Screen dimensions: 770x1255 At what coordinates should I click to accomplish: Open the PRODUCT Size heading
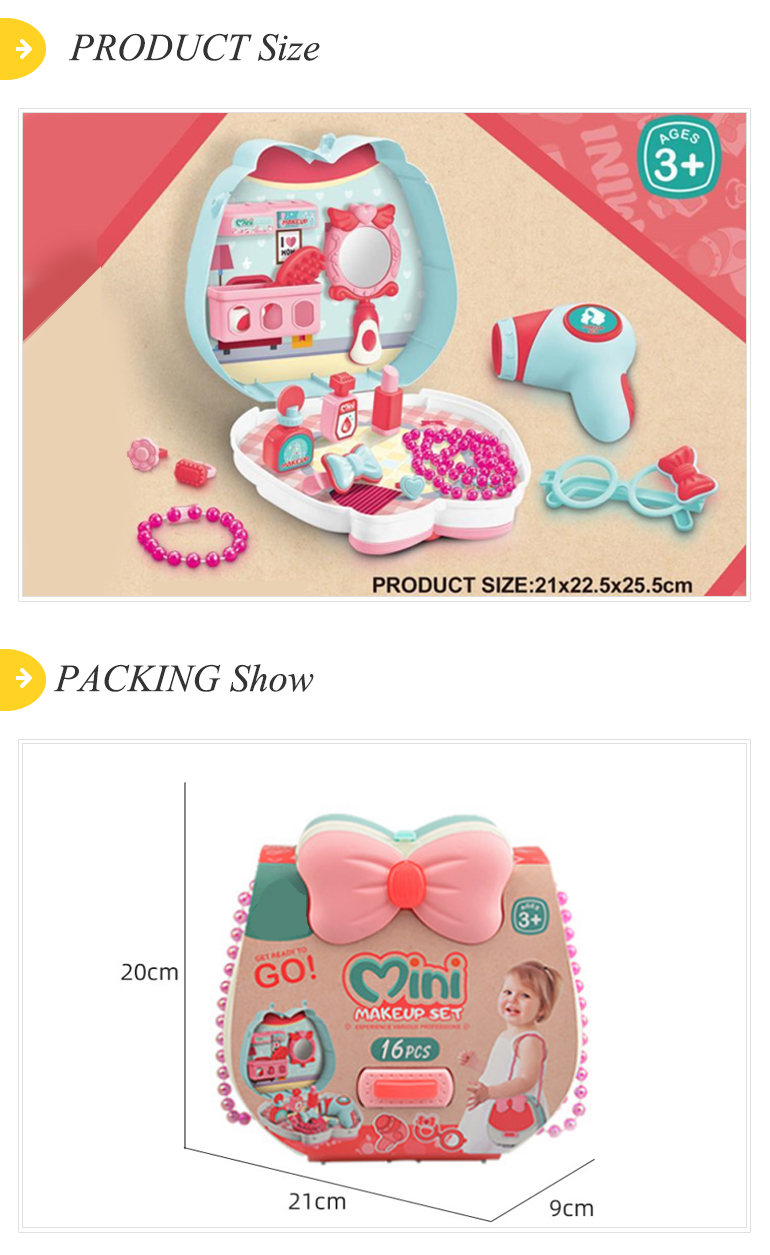tap(194, 47)
